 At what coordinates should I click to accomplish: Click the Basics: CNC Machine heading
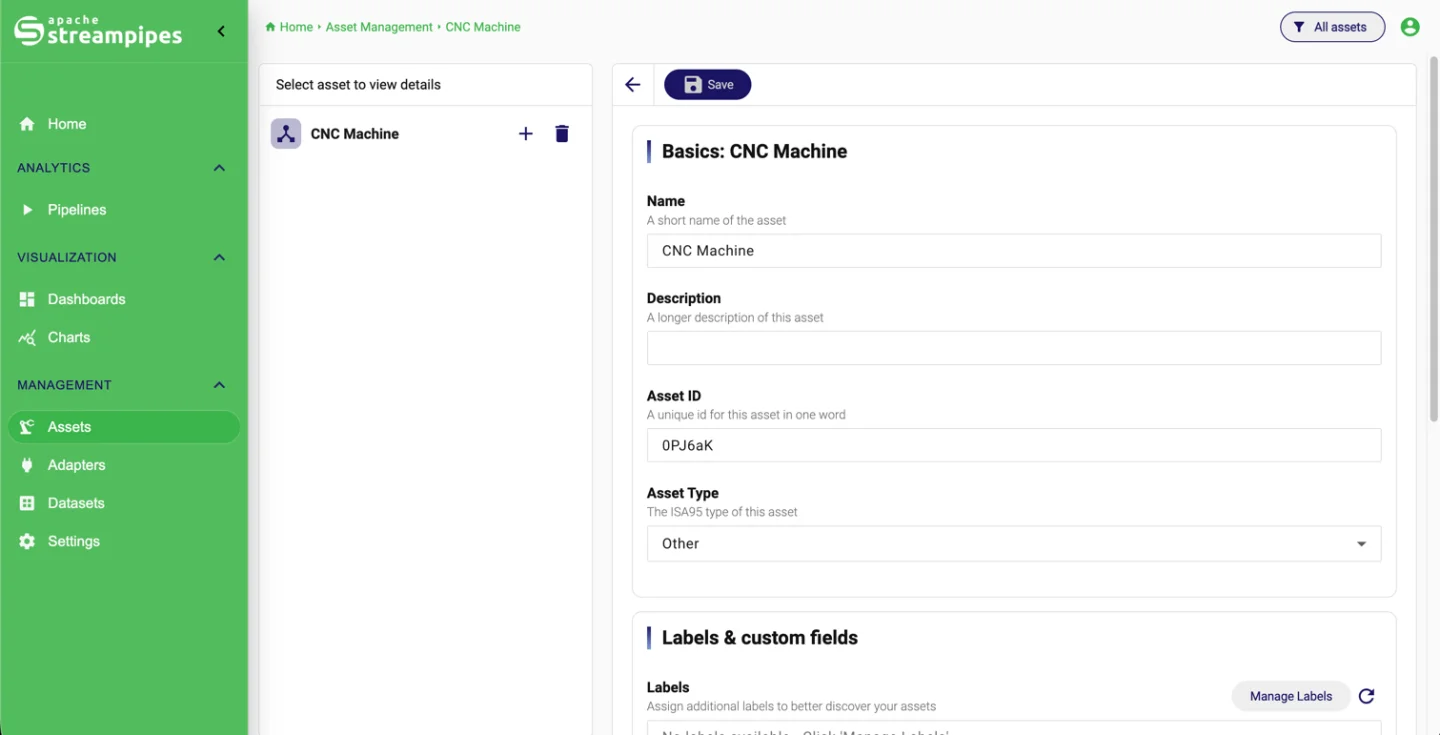754,152
